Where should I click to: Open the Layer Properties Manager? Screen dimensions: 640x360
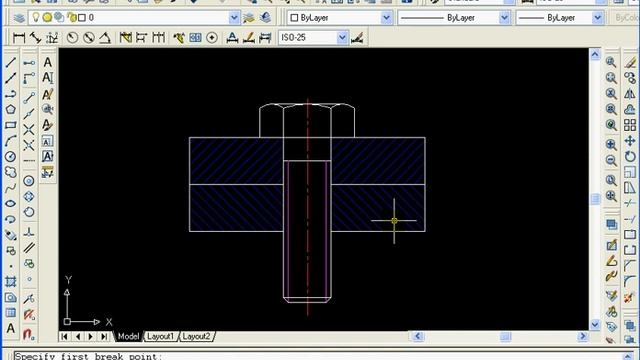pos(19,18)
